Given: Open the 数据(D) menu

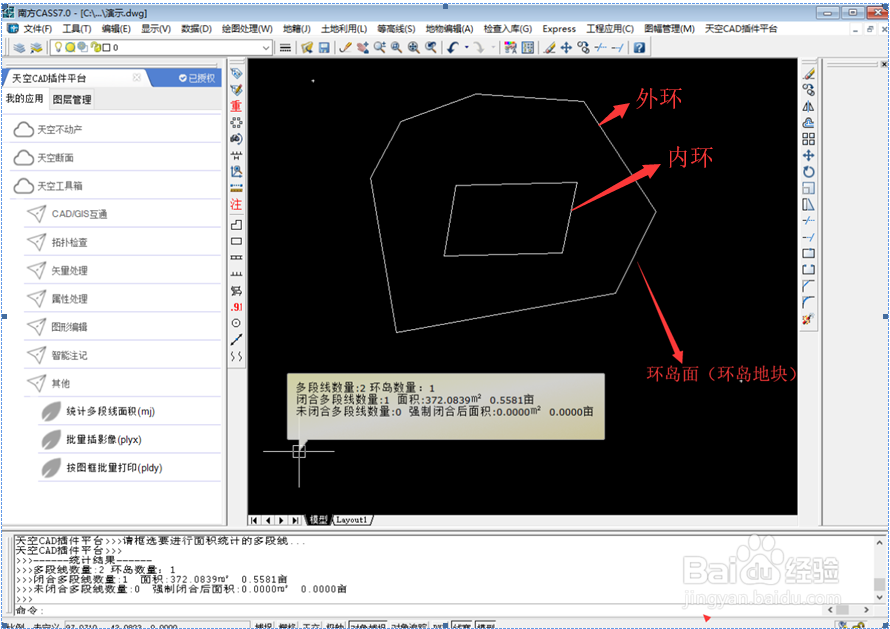Looking at the screenshot, I should pyautogui.click(x=196, y=29).
